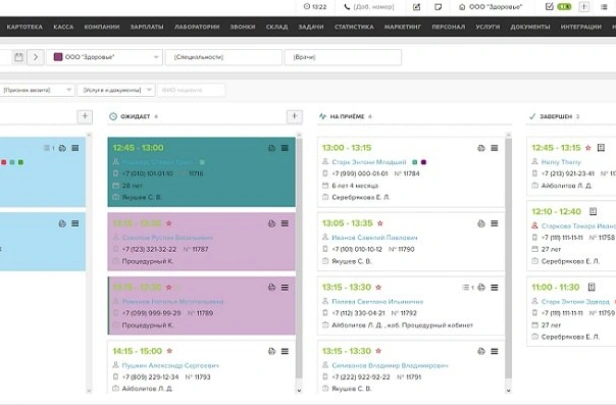
Task: Open the Услуги и документы filter dropdown
Action: click(x=116, y=90)
